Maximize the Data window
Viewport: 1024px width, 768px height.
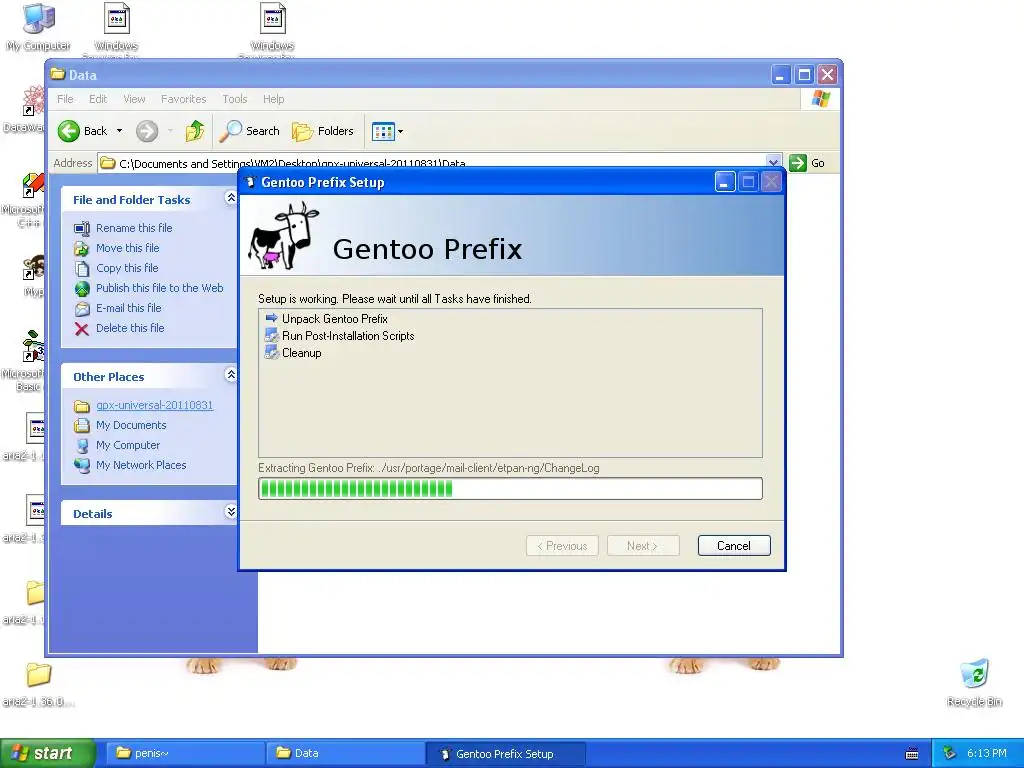[x=804, y=75]
